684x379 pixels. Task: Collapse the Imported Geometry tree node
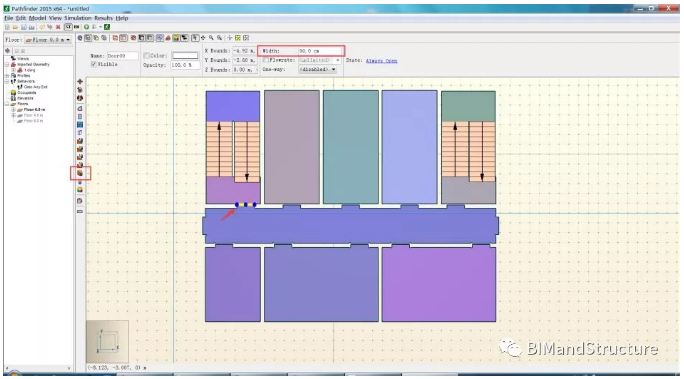7,64
